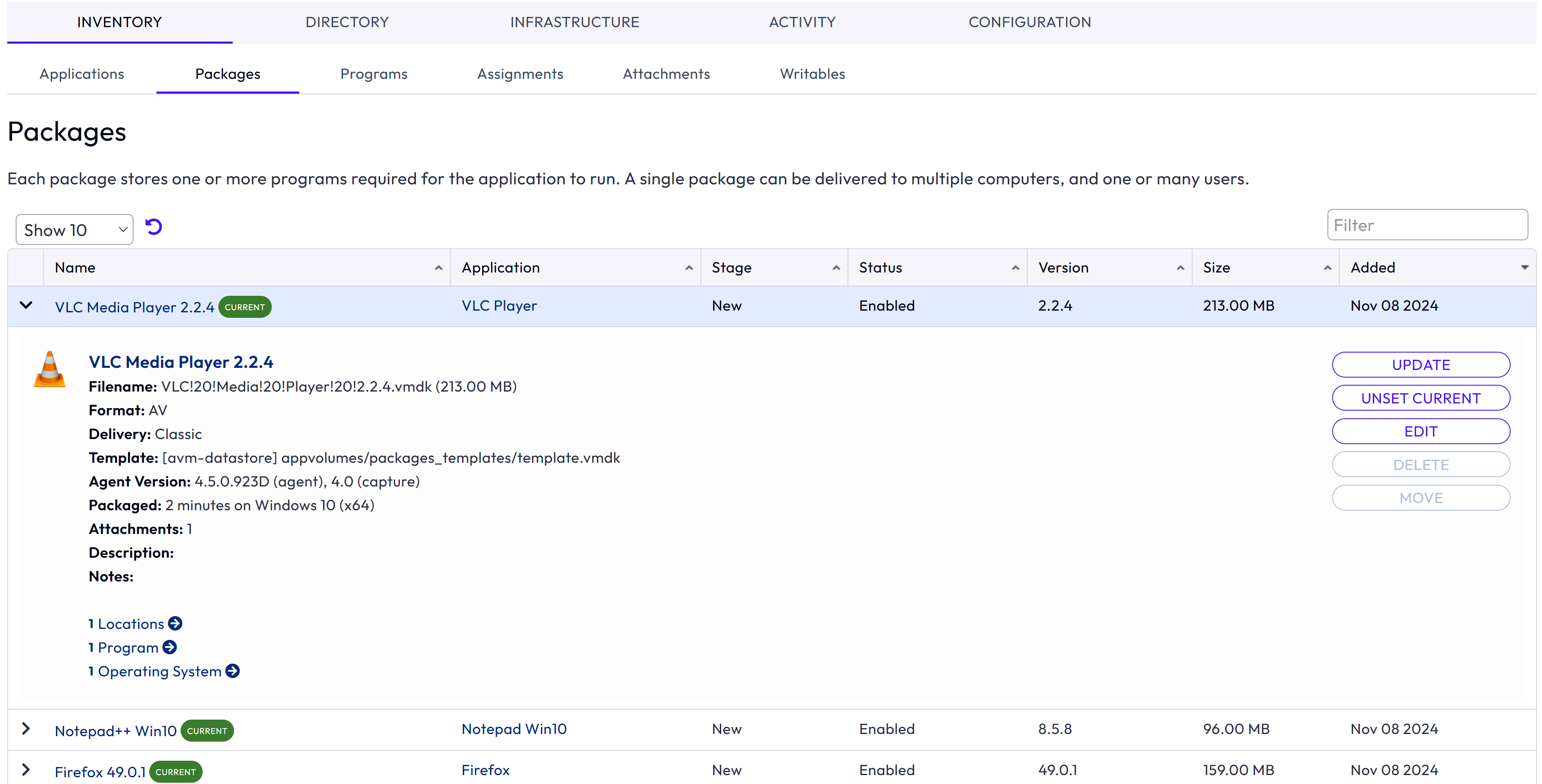The height and width of the screenshot is (784, 1542).
Task: Click the arrow icon beside 1 Operating System
Action: [233, 672]
